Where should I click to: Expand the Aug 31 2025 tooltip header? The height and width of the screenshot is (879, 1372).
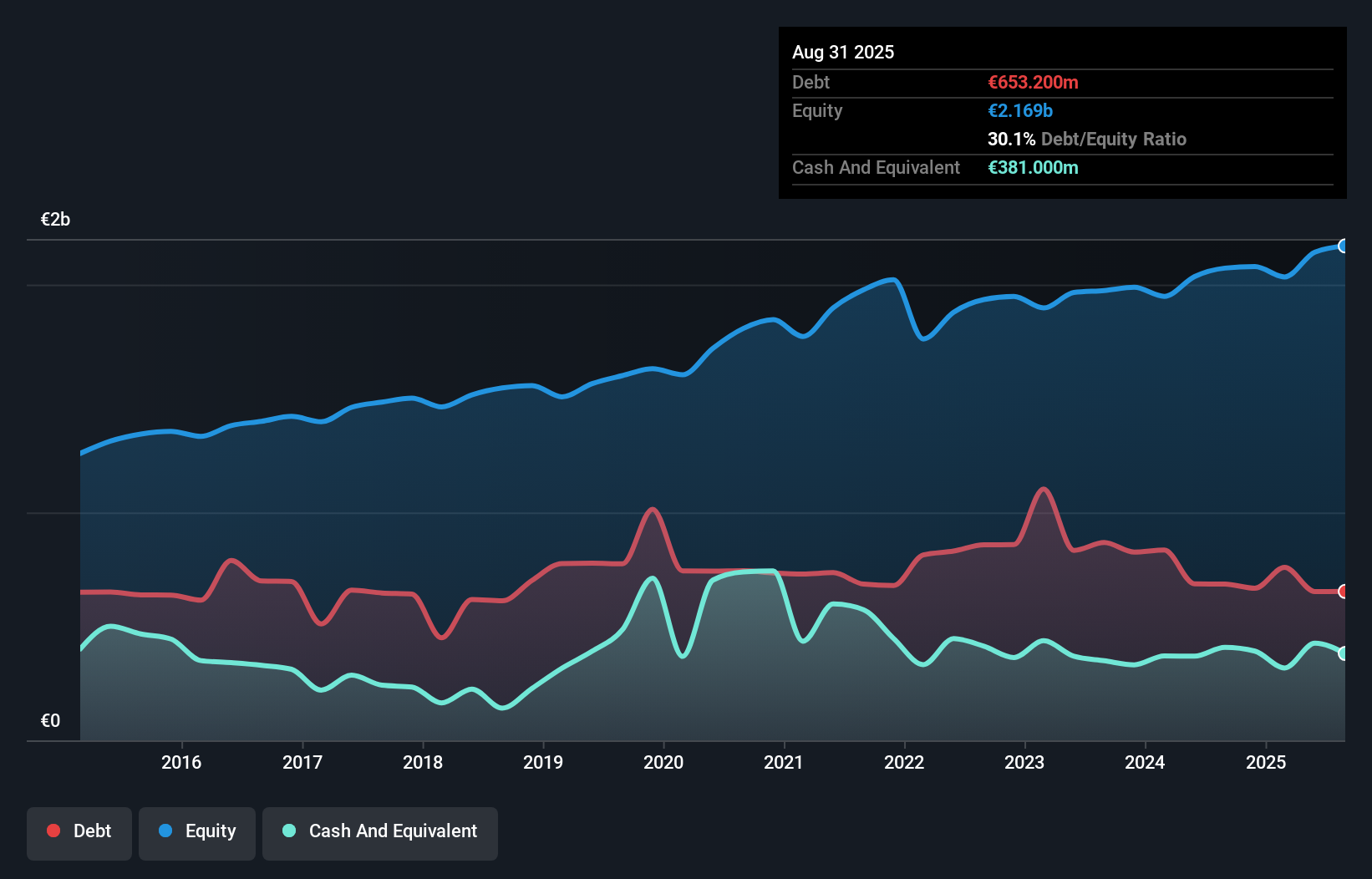click(x=843, y=52)
